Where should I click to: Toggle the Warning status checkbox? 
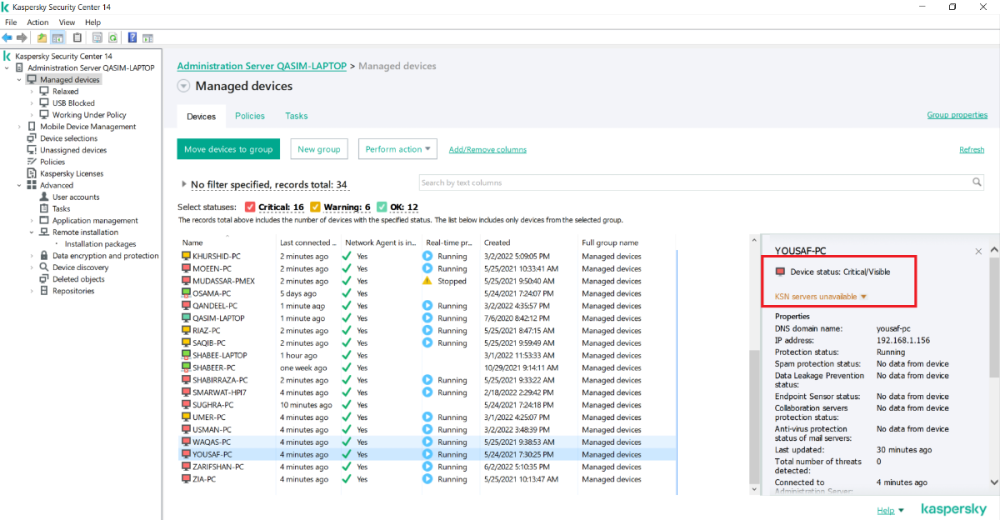tap(315, 207)
